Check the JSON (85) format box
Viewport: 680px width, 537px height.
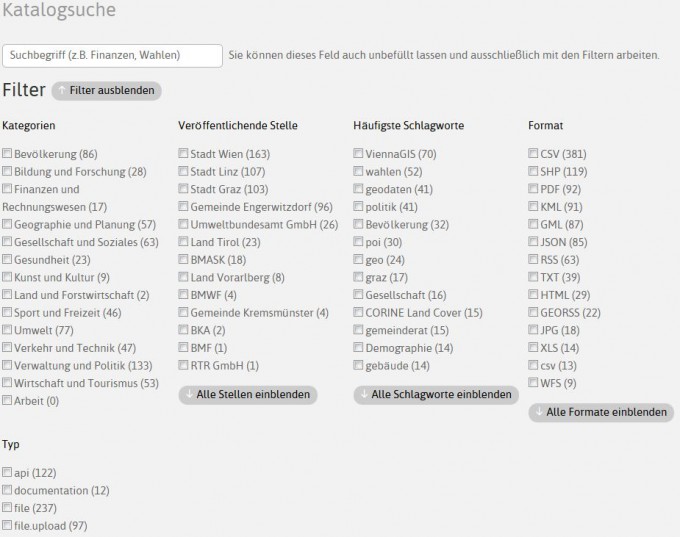tap(533, 241)
